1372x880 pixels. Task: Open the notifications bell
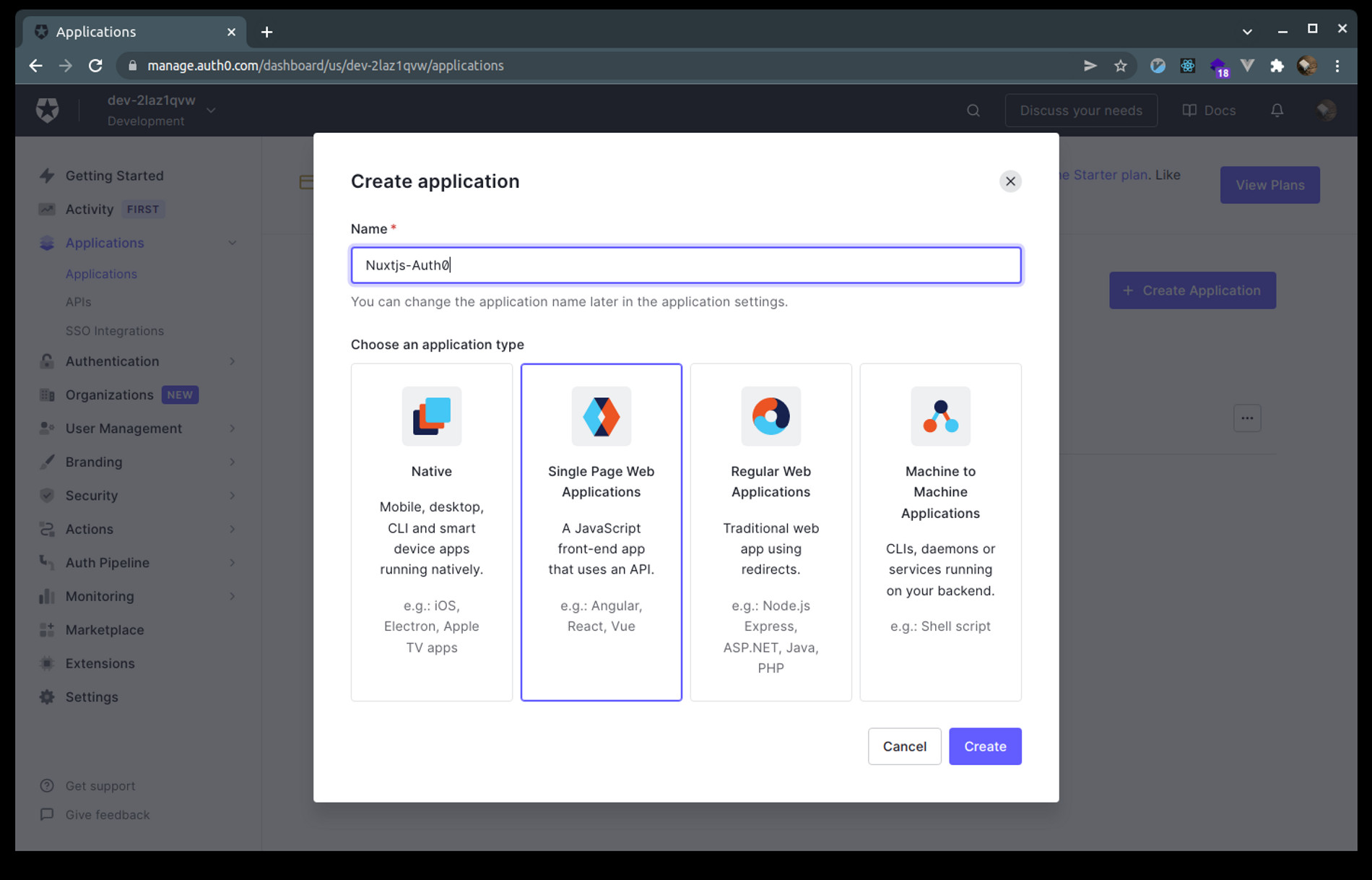[x=1277, y=111]
